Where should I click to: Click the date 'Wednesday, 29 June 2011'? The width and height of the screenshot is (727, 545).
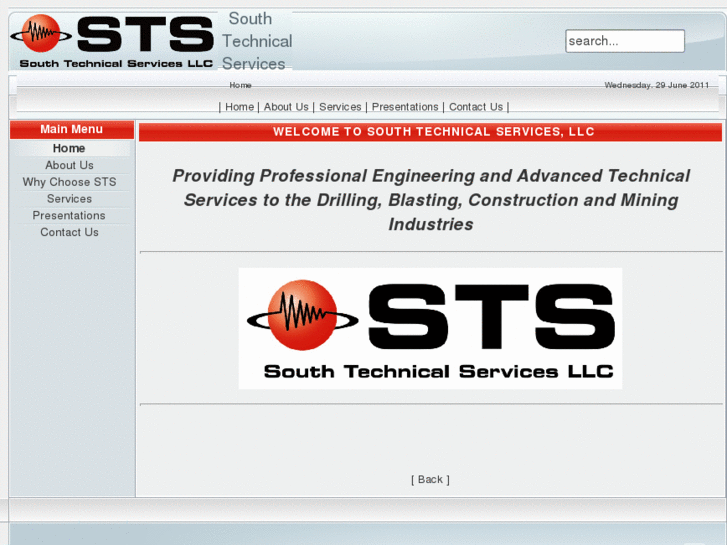coord(657,85)
